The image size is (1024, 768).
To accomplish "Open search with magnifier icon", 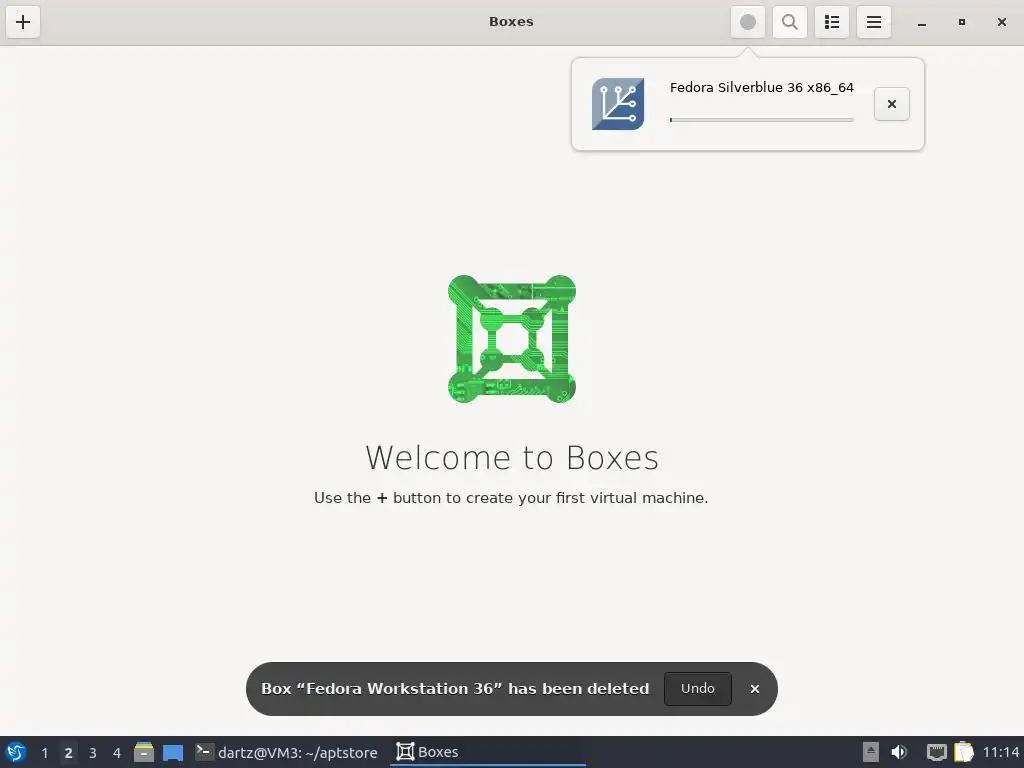I will (x=790, y=22).
